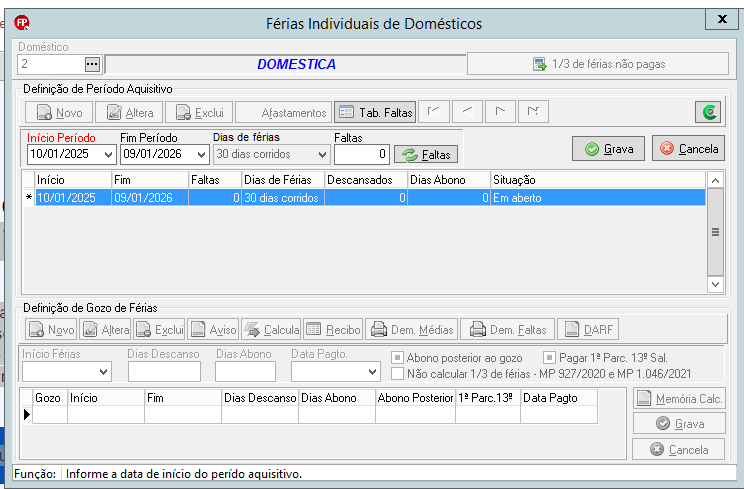Click Exclui in Gozo de Férias toolbar

click(x=159, y=330)
